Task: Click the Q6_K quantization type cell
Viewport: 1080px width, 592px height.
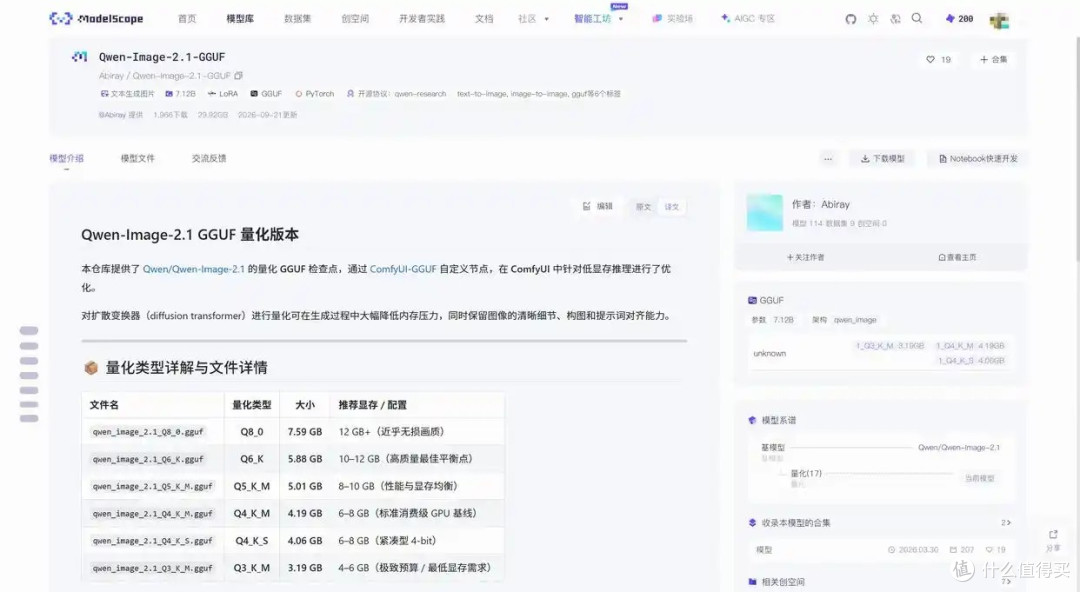Action: tap(251, 459)
